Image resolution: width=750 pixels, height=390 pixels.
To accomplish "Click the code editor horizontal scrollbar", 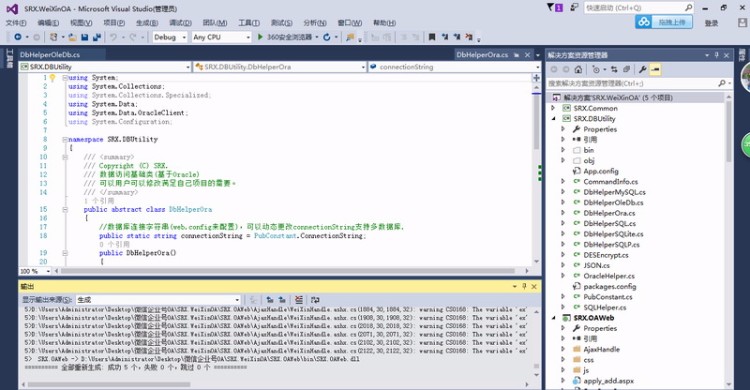I will click(287, 271).
